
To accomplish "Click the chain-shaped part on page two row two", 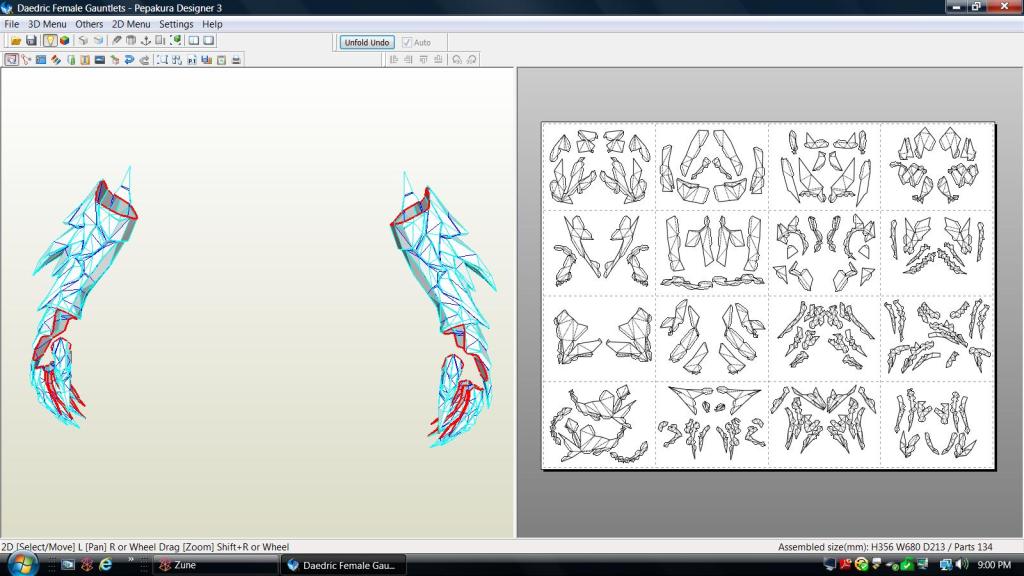I will point(712,281).
